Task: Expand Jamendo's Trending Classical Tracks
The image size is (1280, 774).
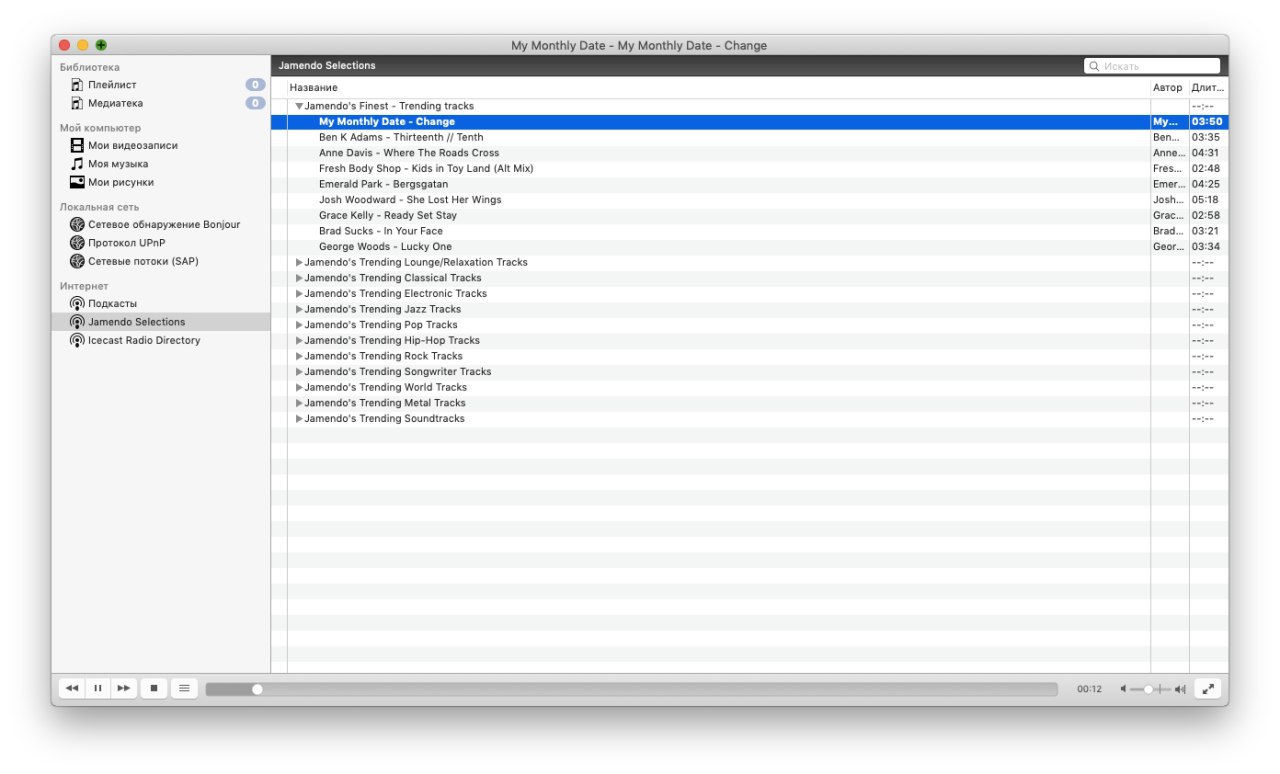Action: [298, 278]
